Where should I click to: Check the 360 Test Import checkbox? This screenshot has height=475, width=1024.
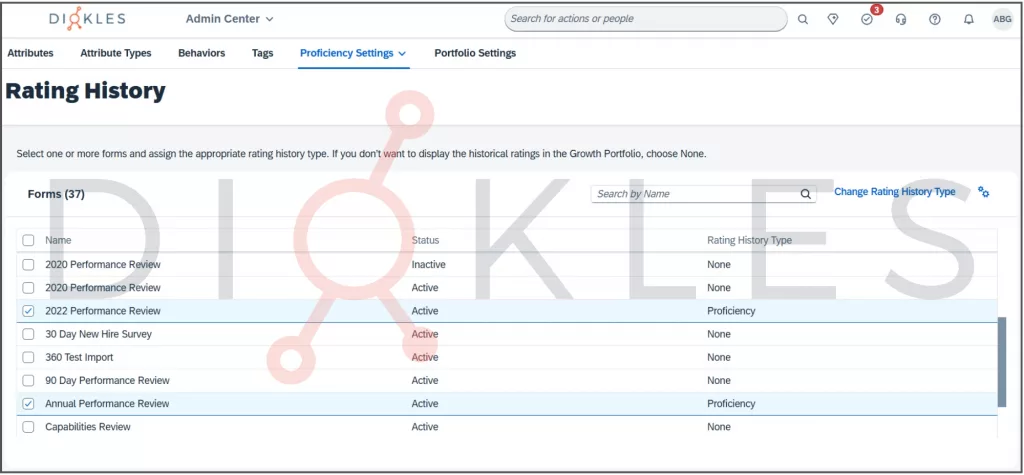pyautogui.click(x=28, y=357)
